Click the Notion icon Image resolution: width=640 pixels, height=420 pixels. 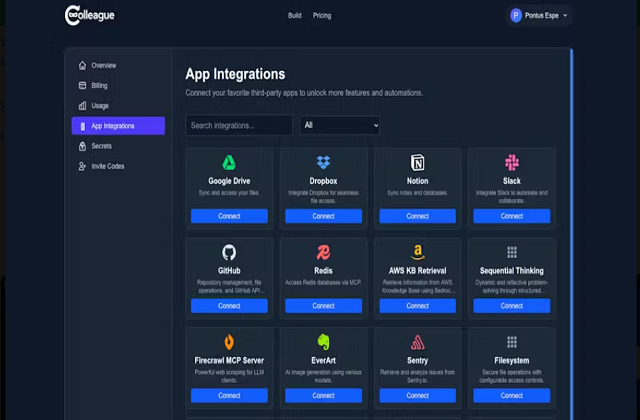pos(418,162)
